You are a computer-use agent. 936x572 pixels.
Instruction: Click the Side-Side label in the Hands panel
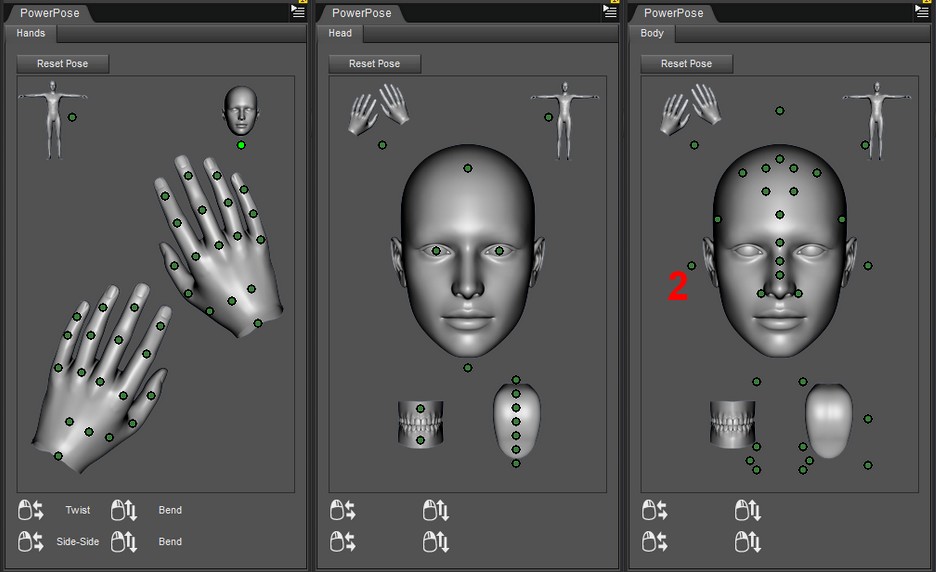pos(78,542)
